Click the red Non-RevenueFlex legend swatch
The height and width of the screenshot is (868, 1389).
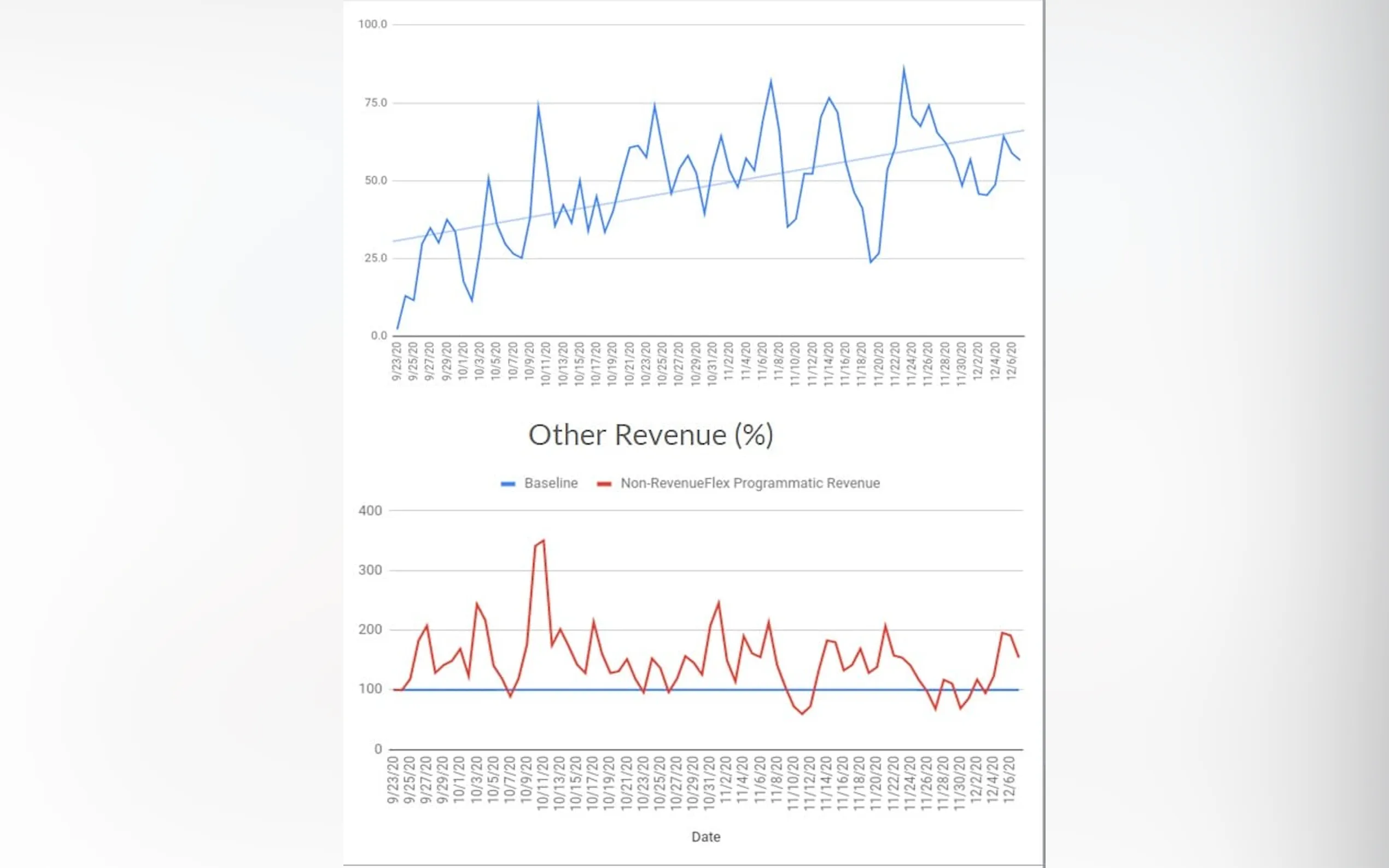[604, 484]
